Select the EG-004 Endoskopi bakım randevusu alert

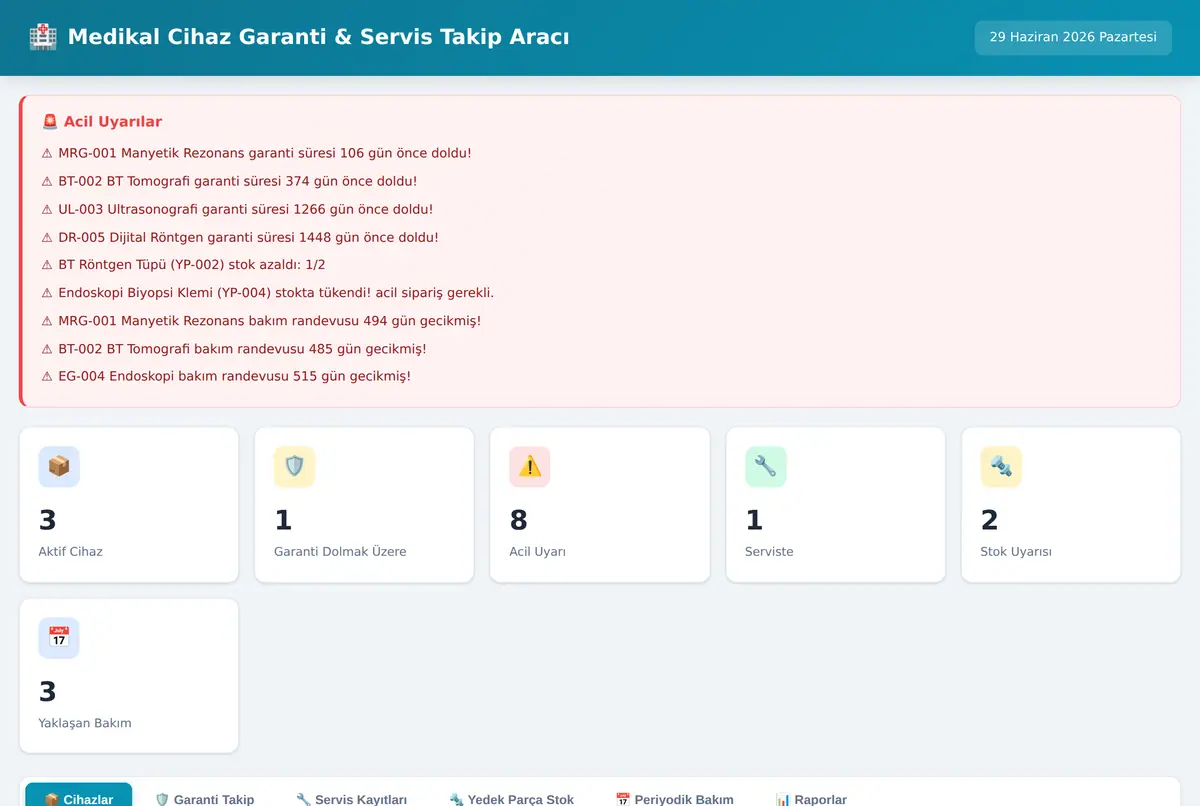226,377
